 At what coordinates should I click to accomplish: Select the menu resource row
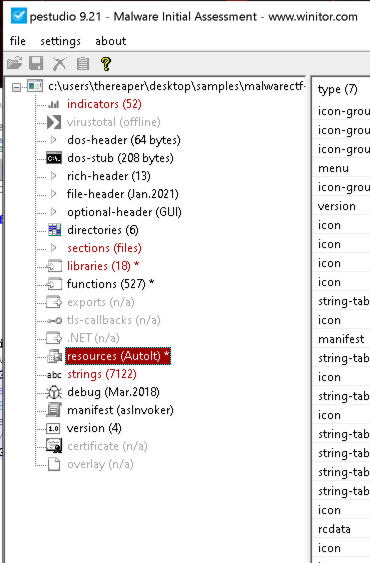(333, 168)
